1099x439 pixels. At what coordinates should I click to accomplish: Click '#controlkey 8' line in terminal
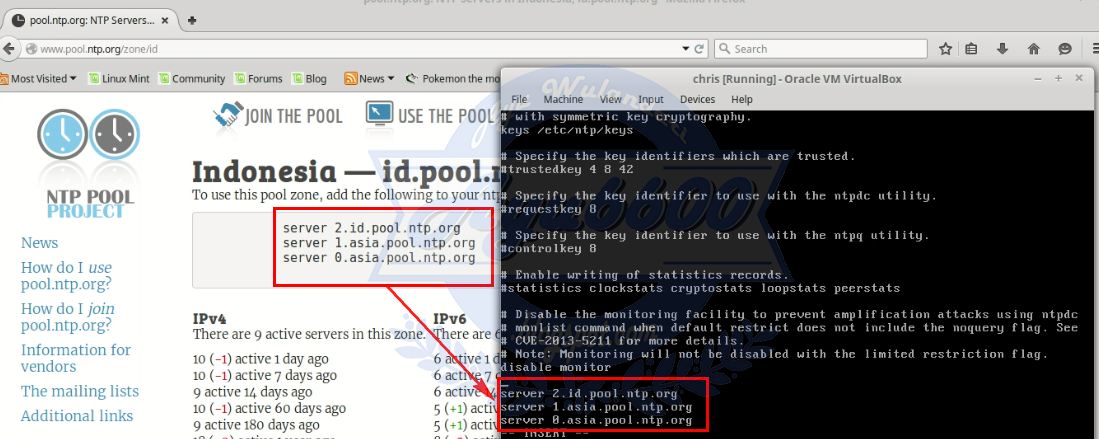550,249
